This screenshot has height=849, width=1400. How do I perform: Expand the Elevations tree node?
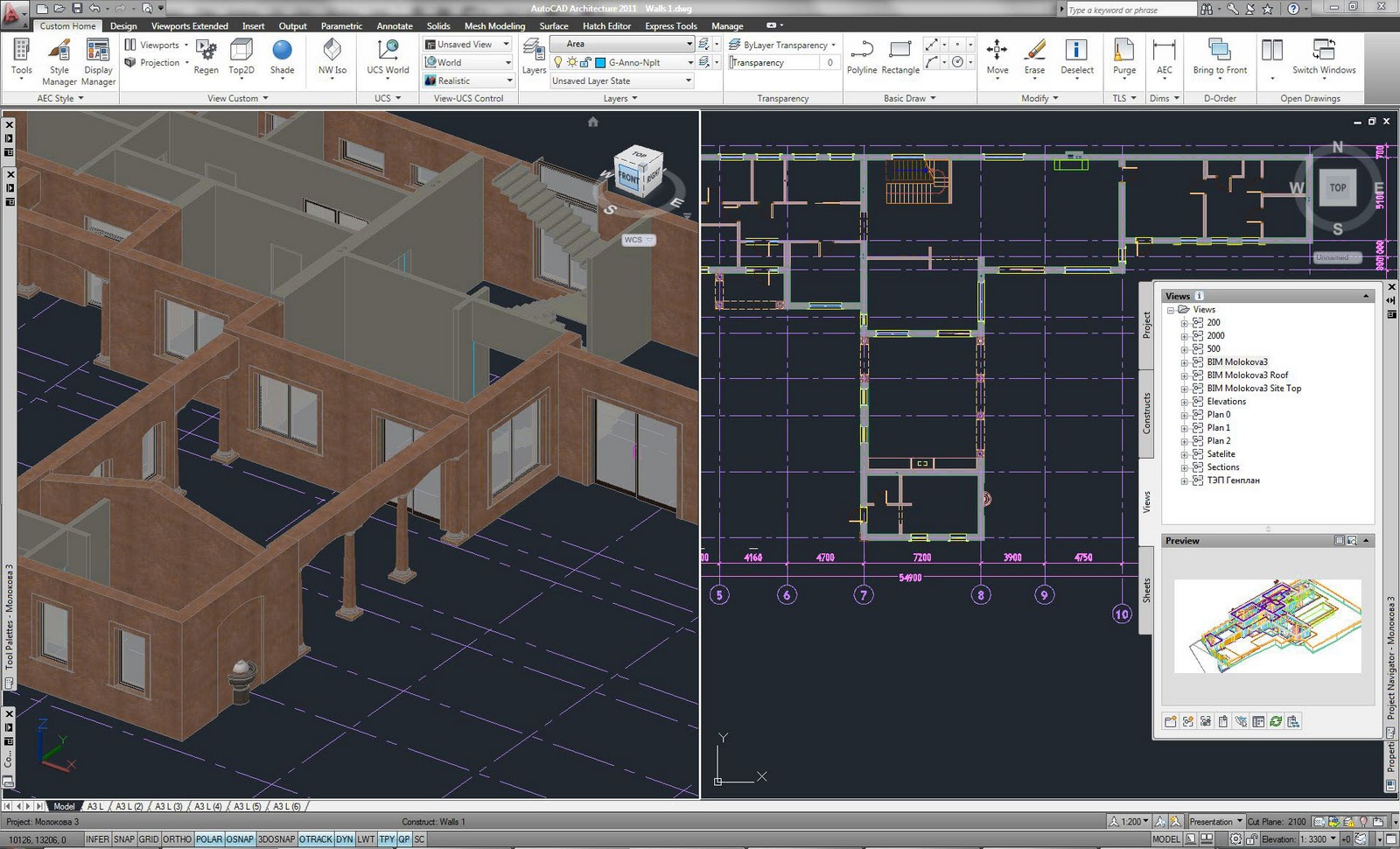1185,402
